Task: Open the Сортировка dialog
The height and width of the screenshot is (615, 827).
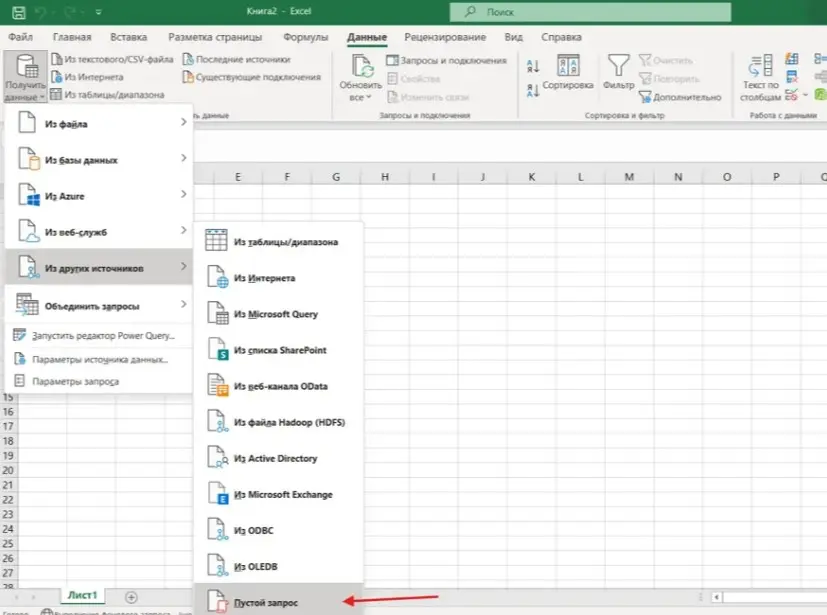Action: pyautogui.click(x=568, y=73)
